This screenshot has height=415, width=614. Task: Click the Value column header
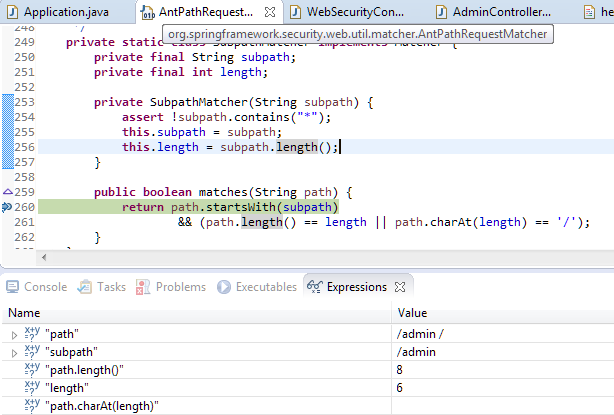[412, 313]
